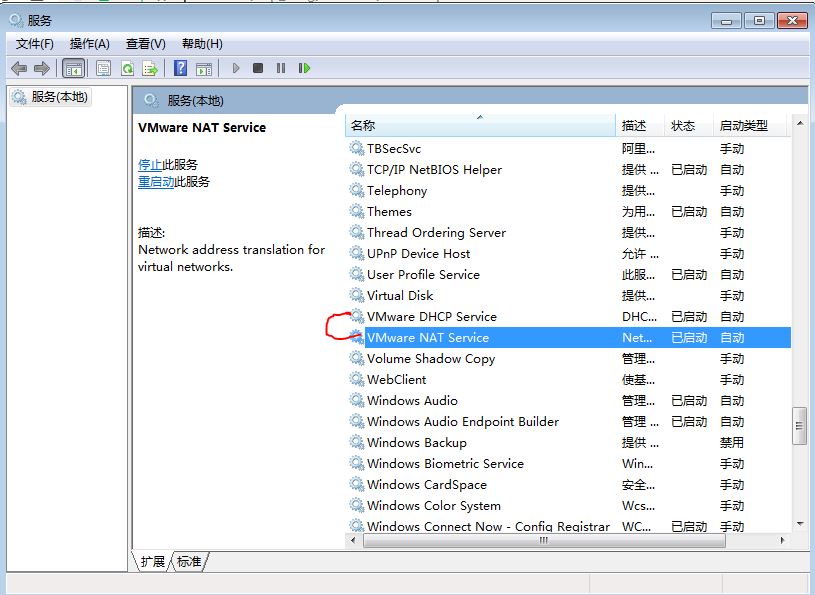
Task: Click the horizontal scrollbar left arrow
Action: coord(353,540)
